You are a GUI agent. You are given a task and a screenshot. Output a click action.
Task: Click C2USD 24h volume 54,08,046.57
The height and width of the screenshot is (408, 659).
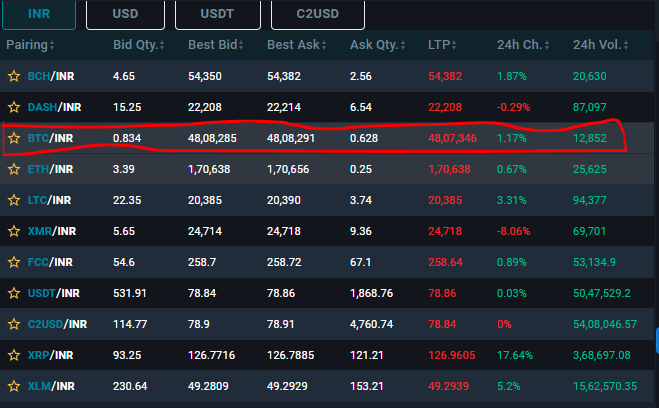(605, 324)
